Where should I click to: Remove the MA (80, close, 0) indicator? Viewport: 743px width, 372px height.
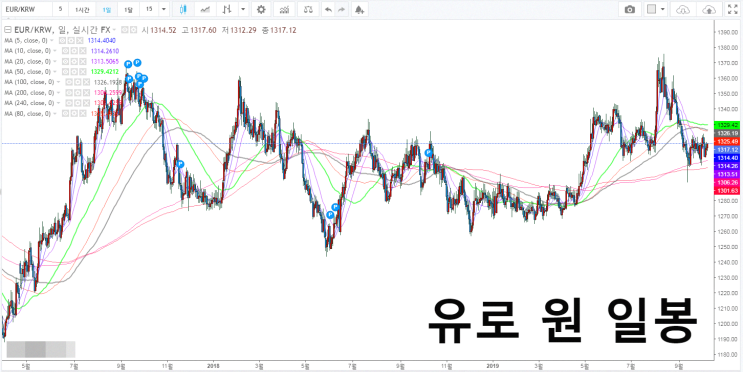(83, 113)
